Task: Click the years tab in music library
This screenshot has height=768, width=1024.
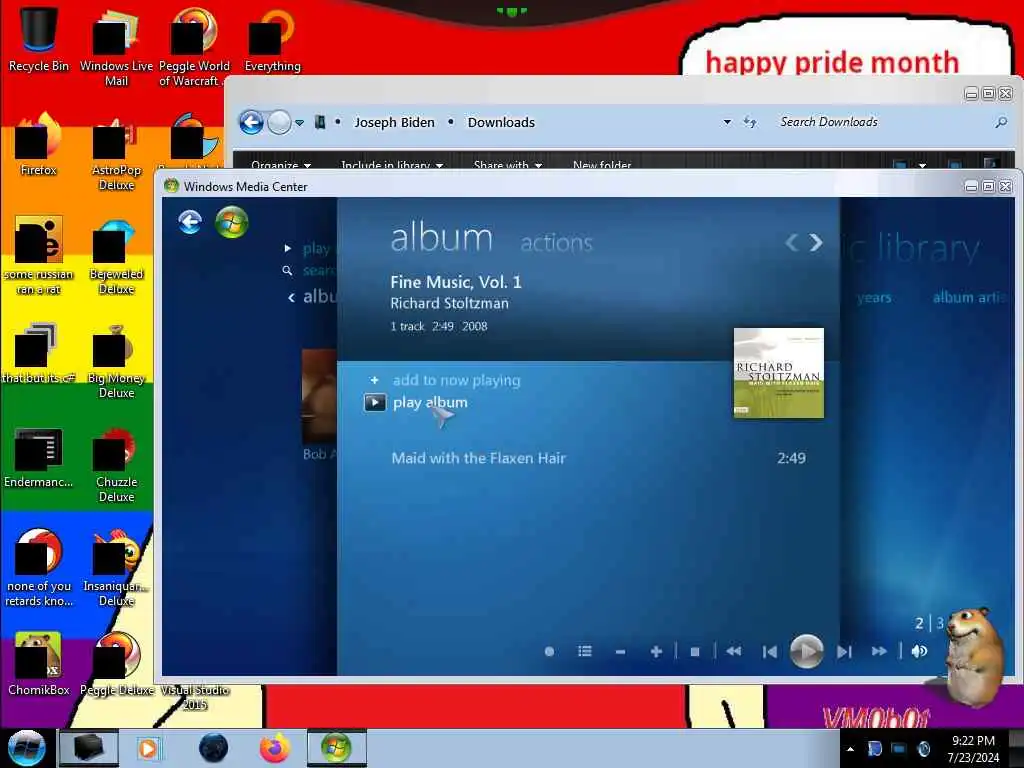Action: (x=874, y=298)
